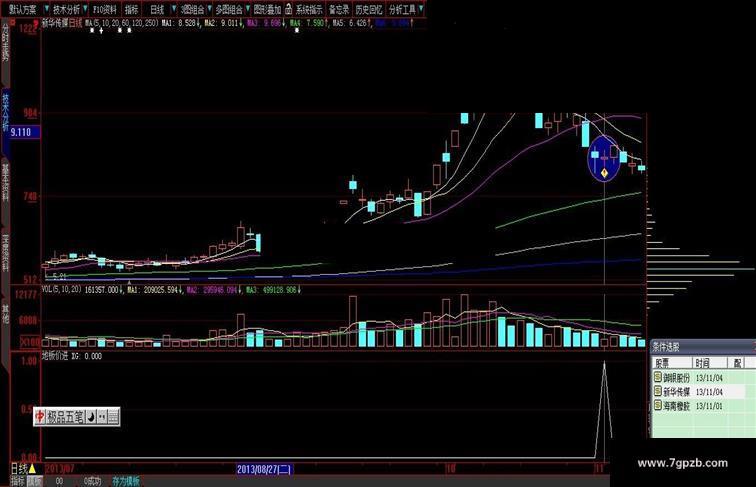The image size is (756, 487).
Task: Click the 指标 indicator button
Action: (x=131, y=9)
